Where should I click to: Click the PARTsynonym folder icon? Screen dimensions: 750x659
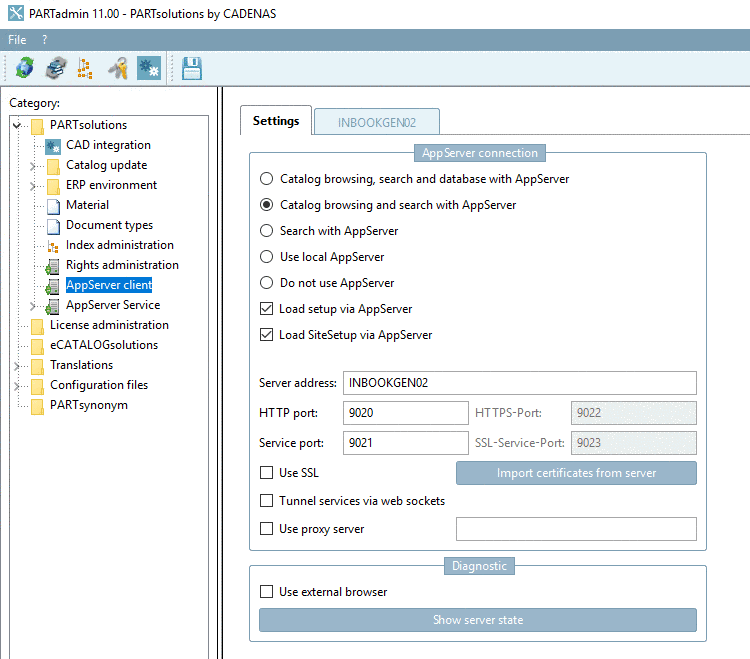37,406
